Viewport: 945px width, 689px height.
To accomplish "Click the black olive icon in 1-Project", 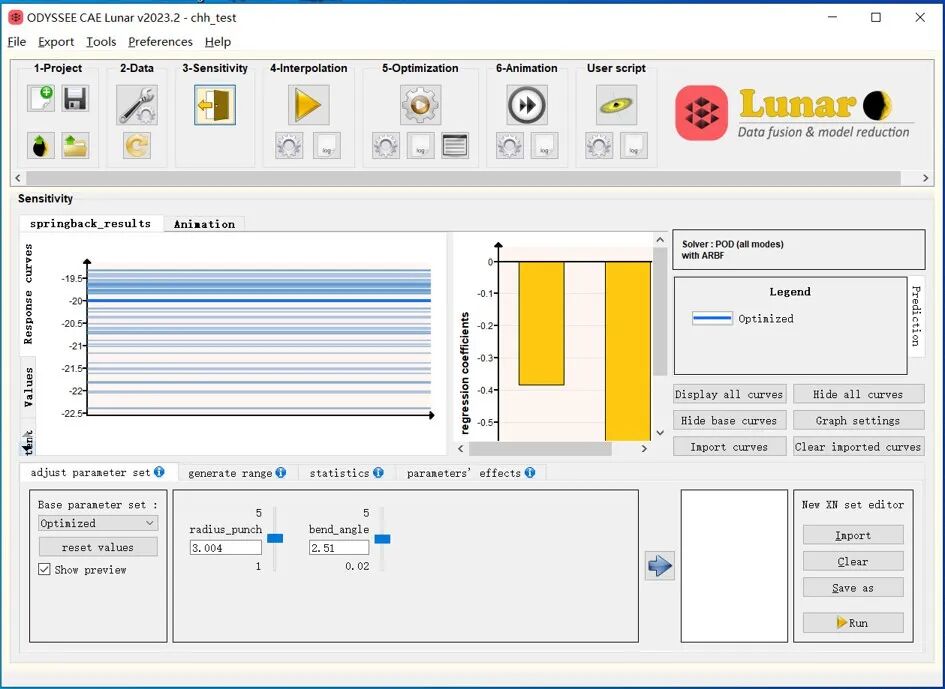I will pos(41,145).
